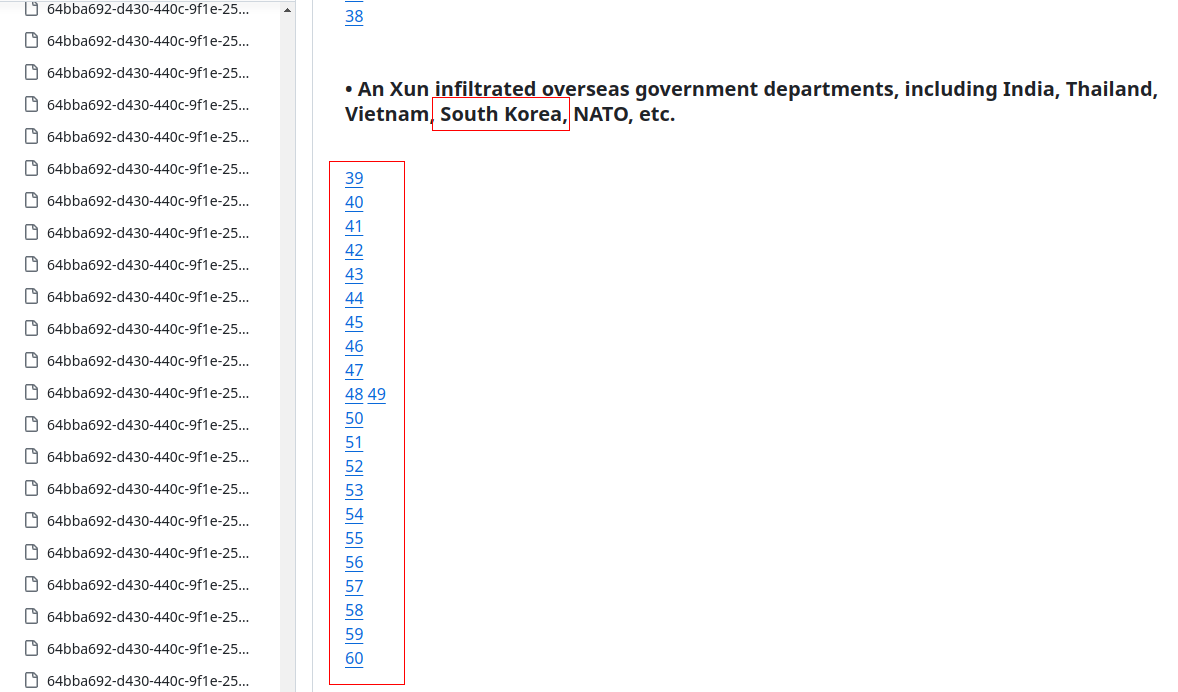The image size is (1178, 692).
Task: Follow the link labeled 53
Action: [x=354, y=491]
